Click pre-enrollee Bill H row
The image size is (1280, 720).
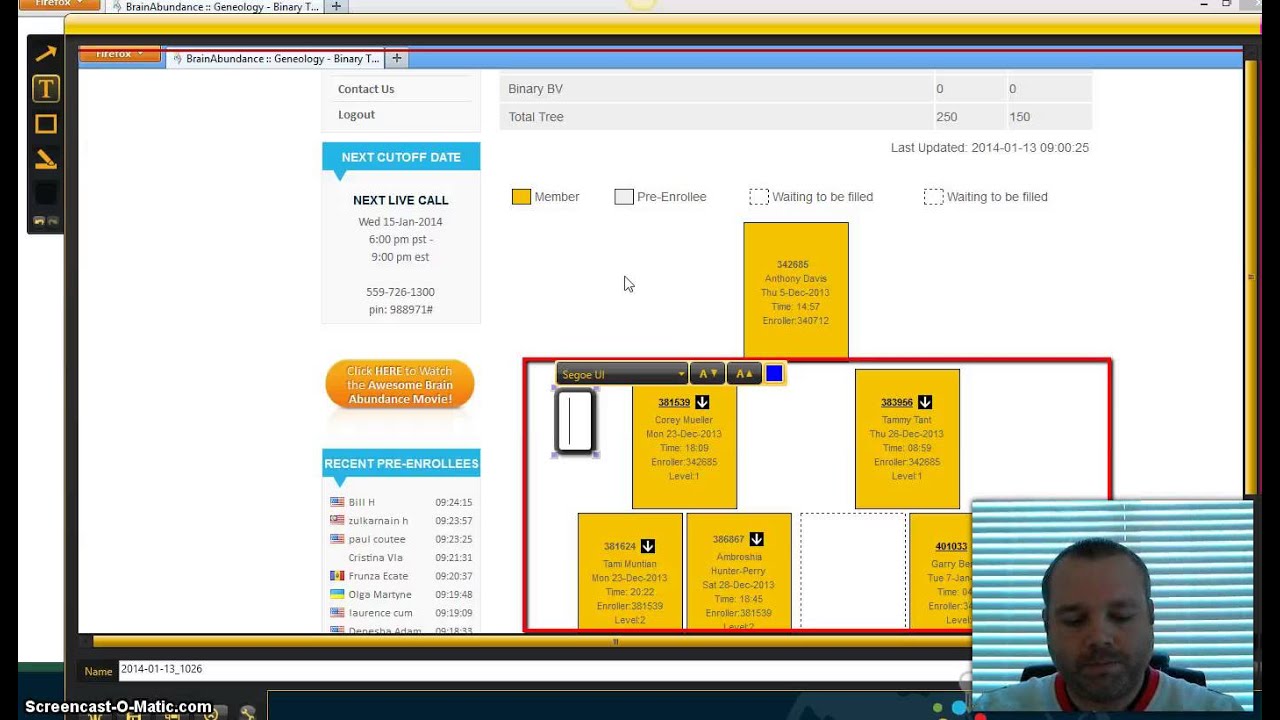401,502
